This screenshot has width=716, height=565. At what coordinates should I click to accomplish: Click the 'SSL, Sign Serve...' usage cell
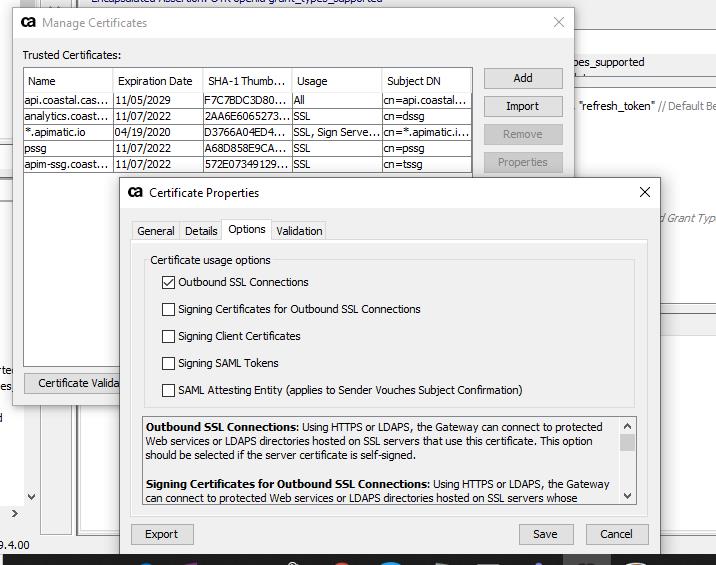pos(337,132)
